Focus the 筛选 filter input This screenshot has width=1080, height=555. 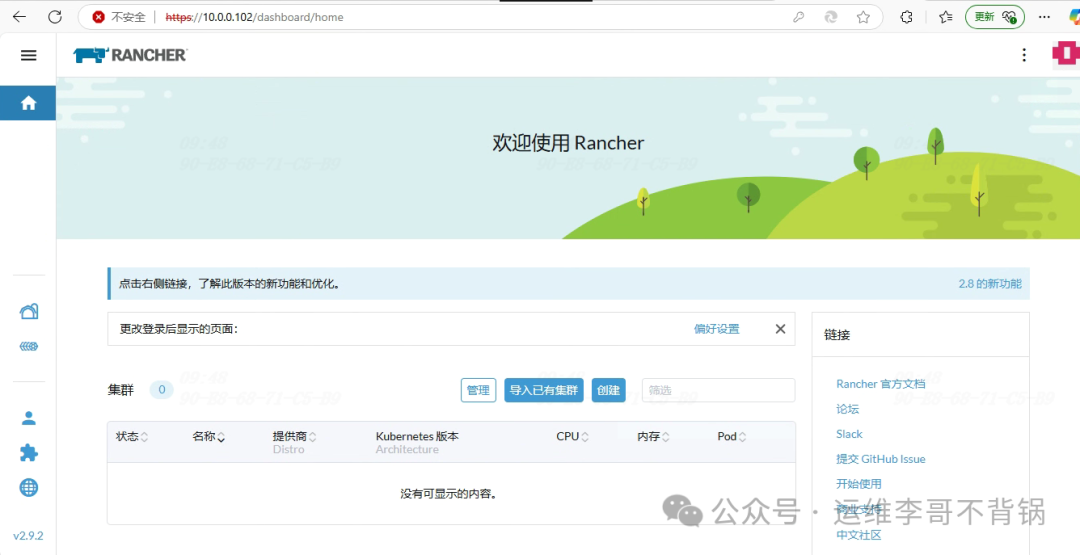pos(718,390)
